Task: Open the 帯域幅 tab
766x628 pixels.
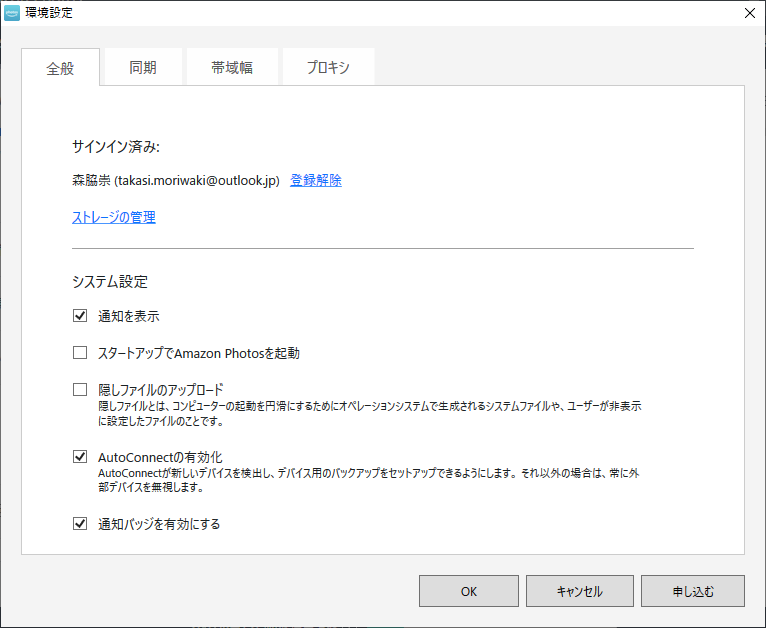Action: 232,67
